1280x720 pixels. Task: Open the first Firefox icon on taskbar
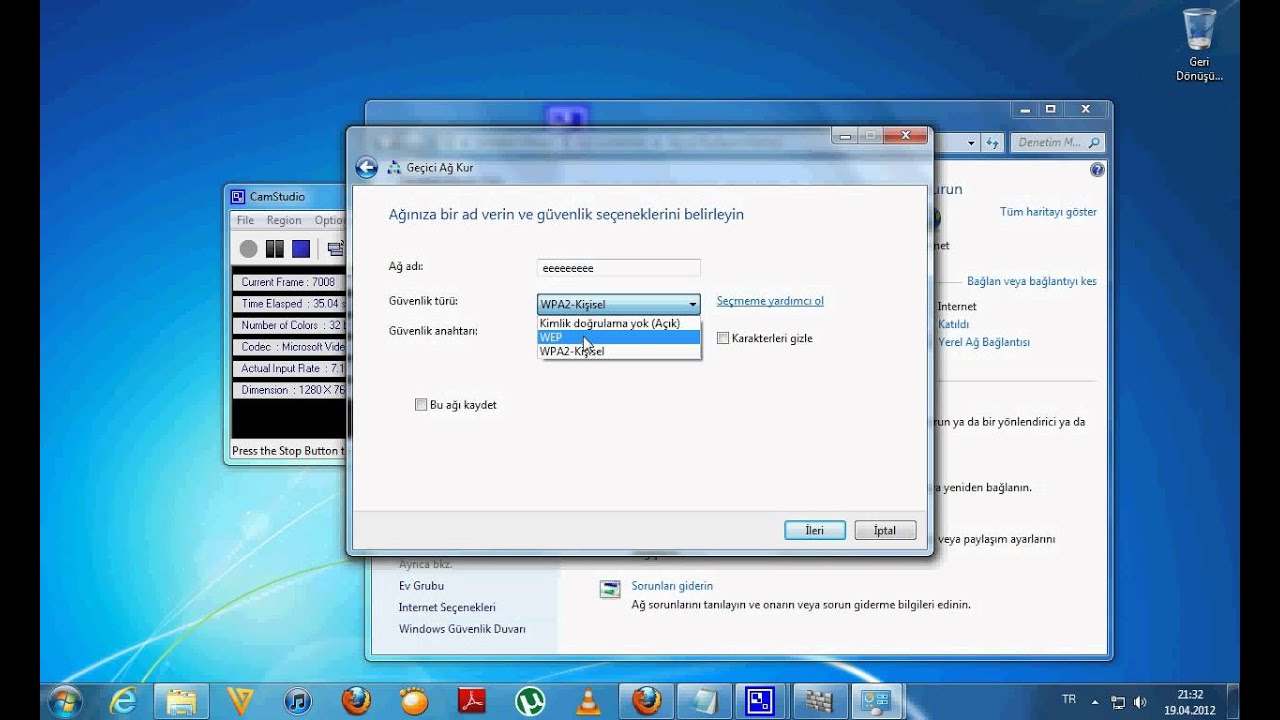(x=356, y=700)
